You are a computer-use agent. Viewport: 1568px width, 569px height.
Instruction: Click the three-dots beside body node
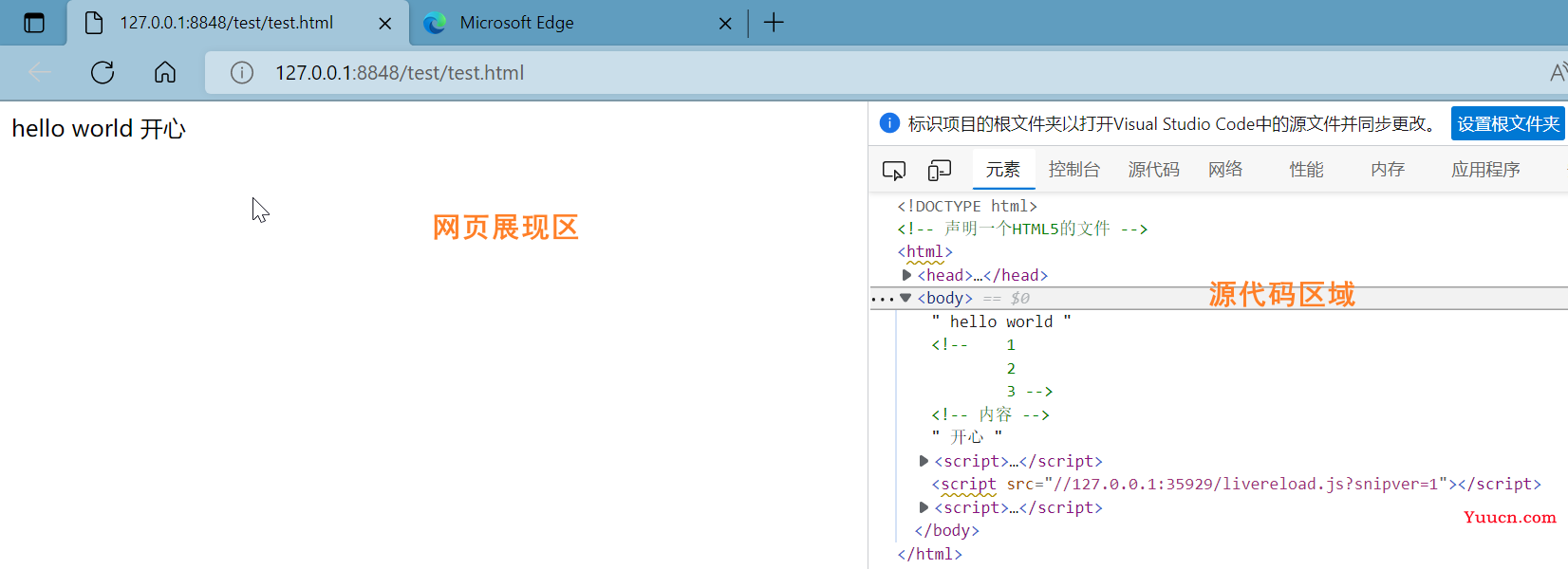point(883,299)
